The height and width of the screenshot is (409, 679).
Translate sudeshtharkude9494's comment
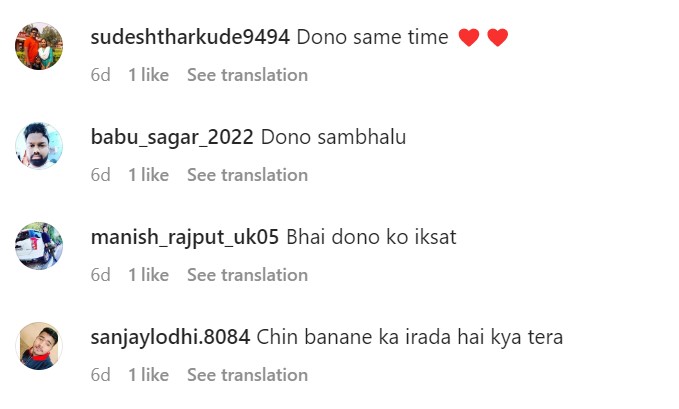pyautogui.click(x=247, y=75)
